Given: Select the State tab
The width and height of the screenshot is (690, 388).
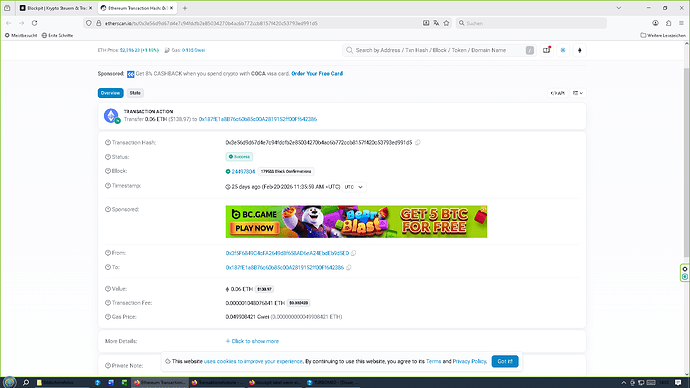Looking at the screenshot, I should click(x=135, y=93).
